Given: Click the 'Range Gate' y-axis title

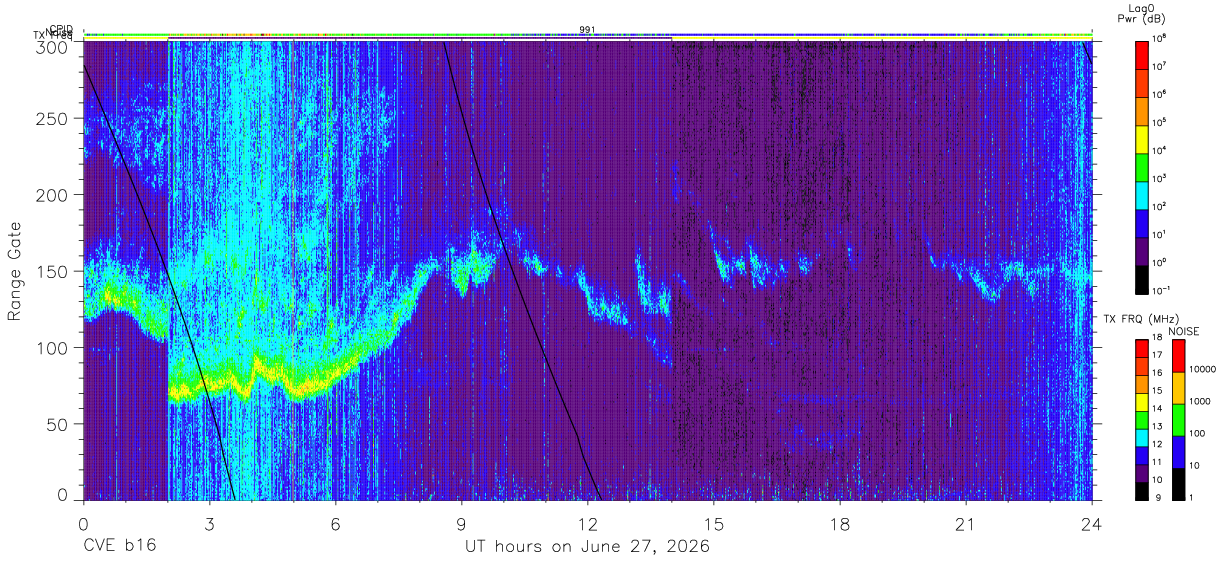Looking at the screenshot, I should point(15,271).
